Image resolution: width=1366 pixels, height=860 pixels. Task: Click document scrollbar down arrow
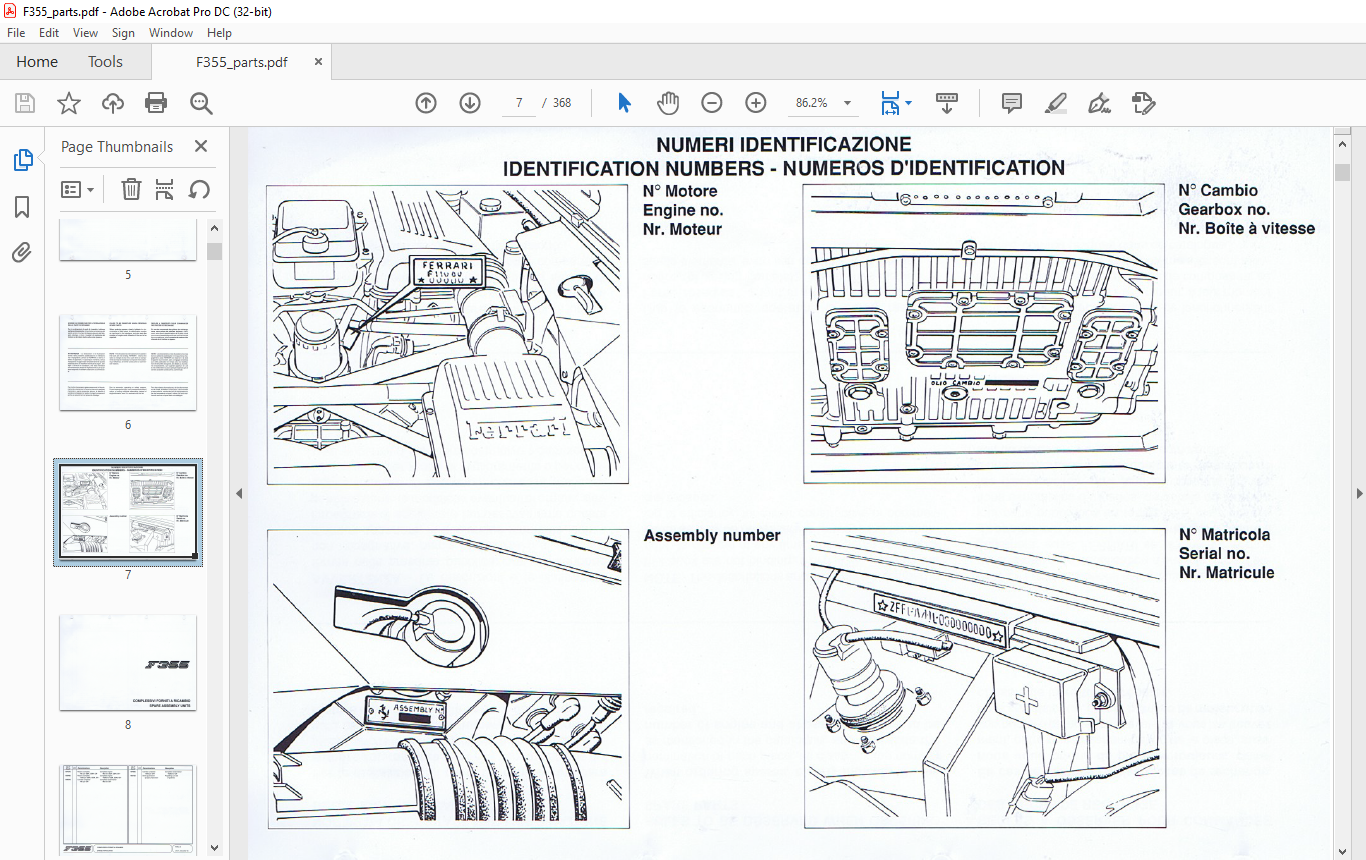[x=1342, y=850]
